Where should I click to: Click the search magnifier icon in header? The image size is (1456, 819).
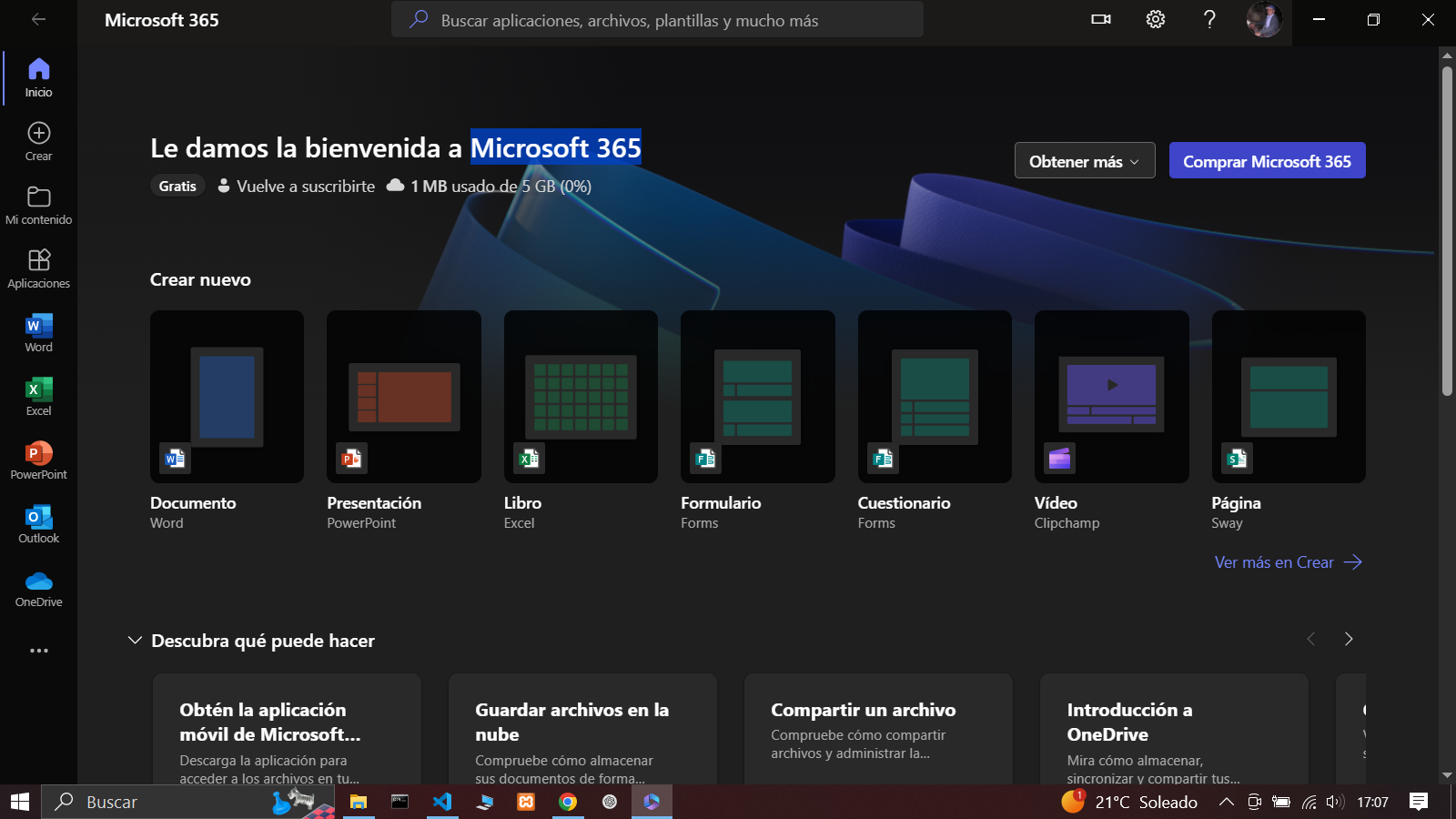click(419, 19)
